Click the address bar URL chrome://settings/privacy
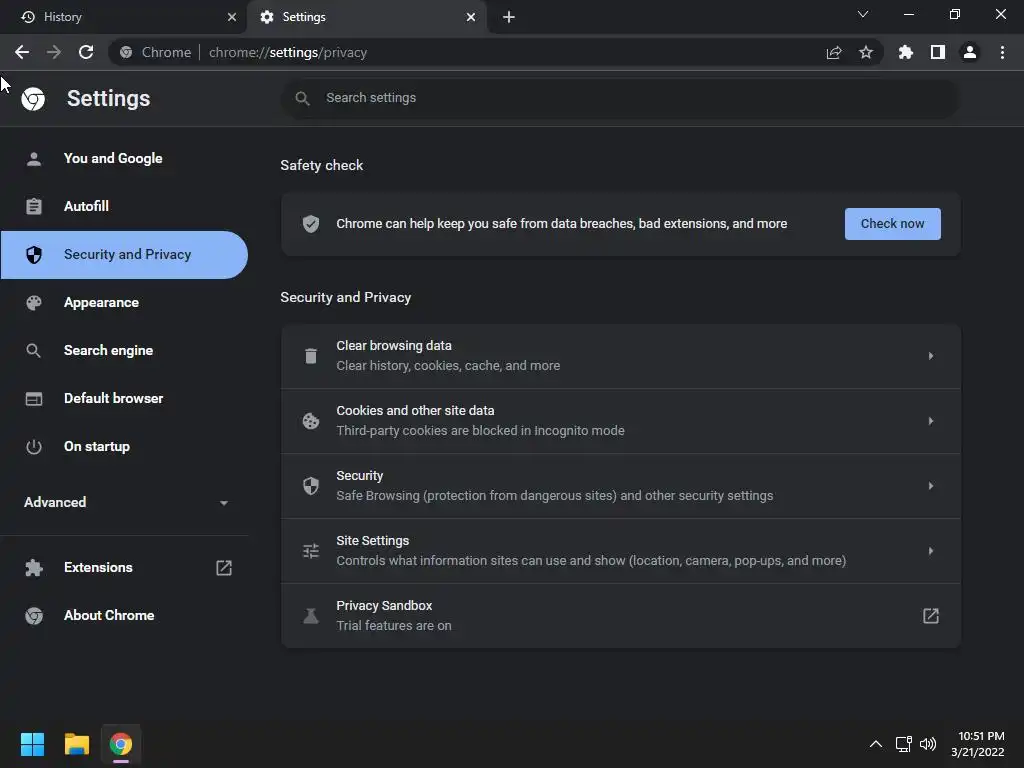 [287, 52]
